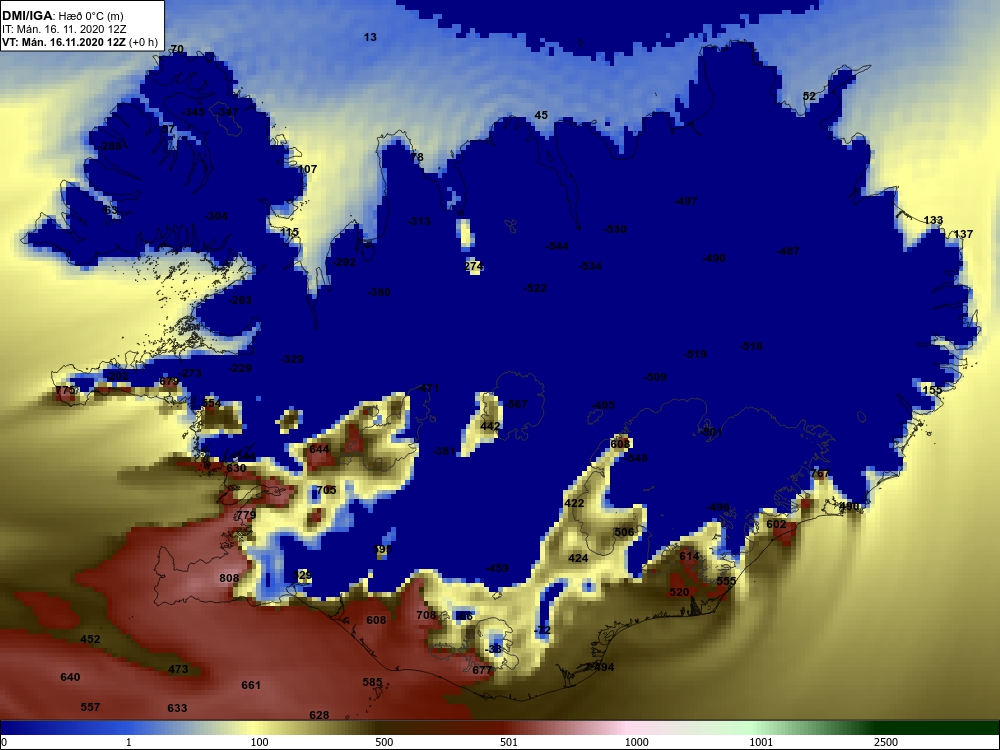1000x750 pixels.
Task: Click the value 614 in the southeast
Action: [x=689, y=556]
